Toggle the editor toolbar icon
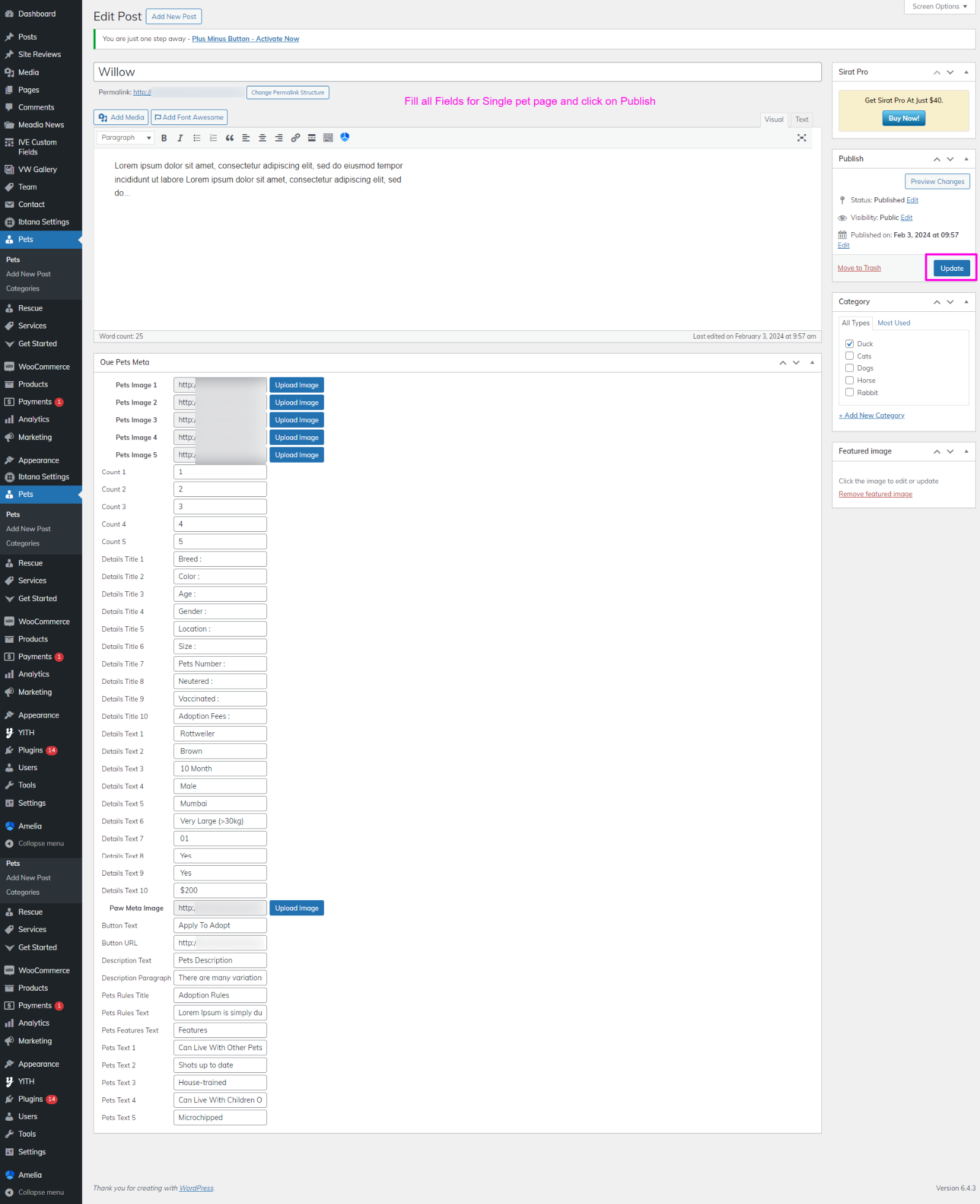The height and width of the screenshot is (1204, 980). [x=328, y=138]
